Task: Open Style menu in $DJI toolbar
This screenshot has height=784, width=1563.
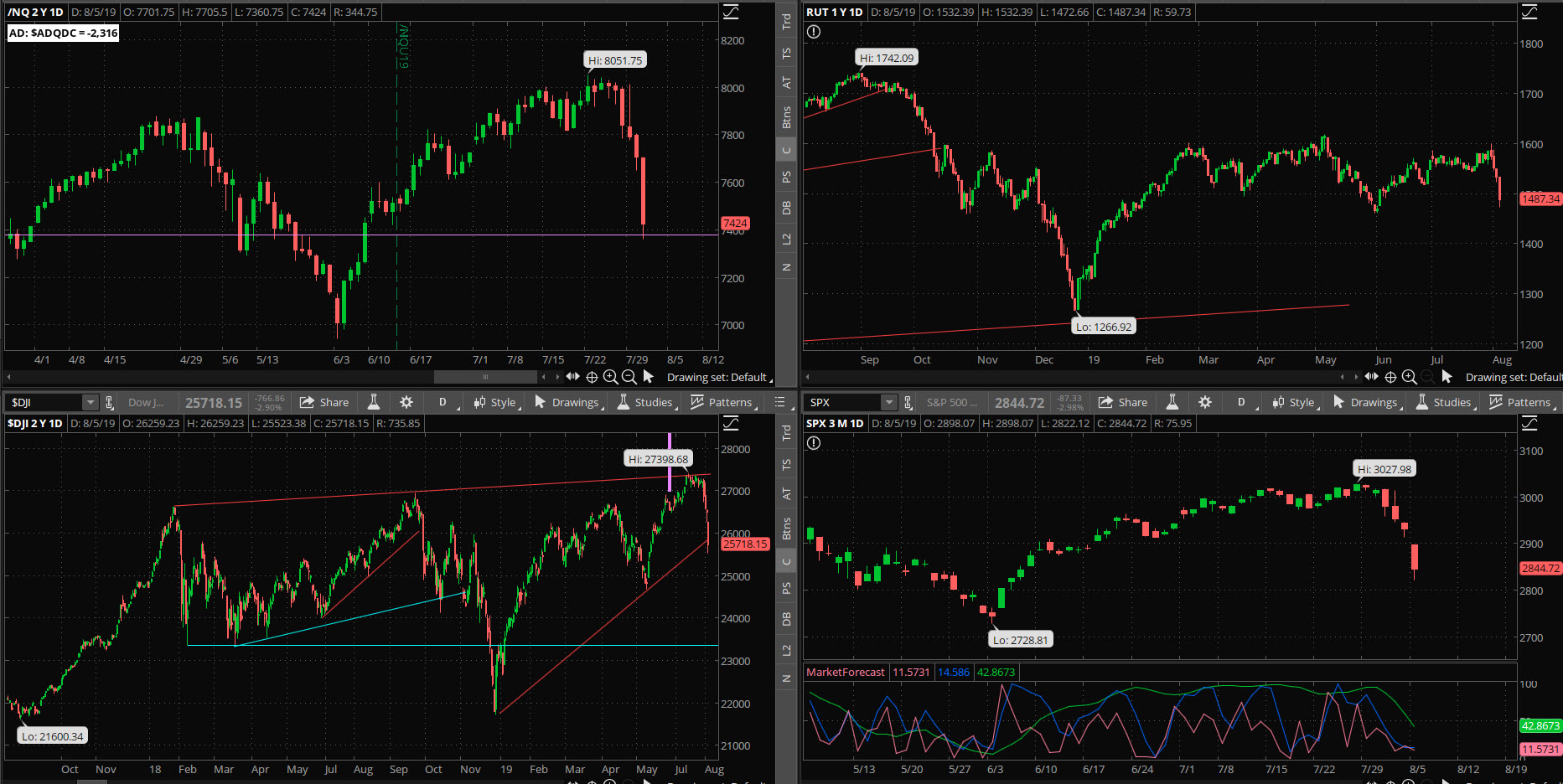Action: pyautogui.click(x=497, y=402)
